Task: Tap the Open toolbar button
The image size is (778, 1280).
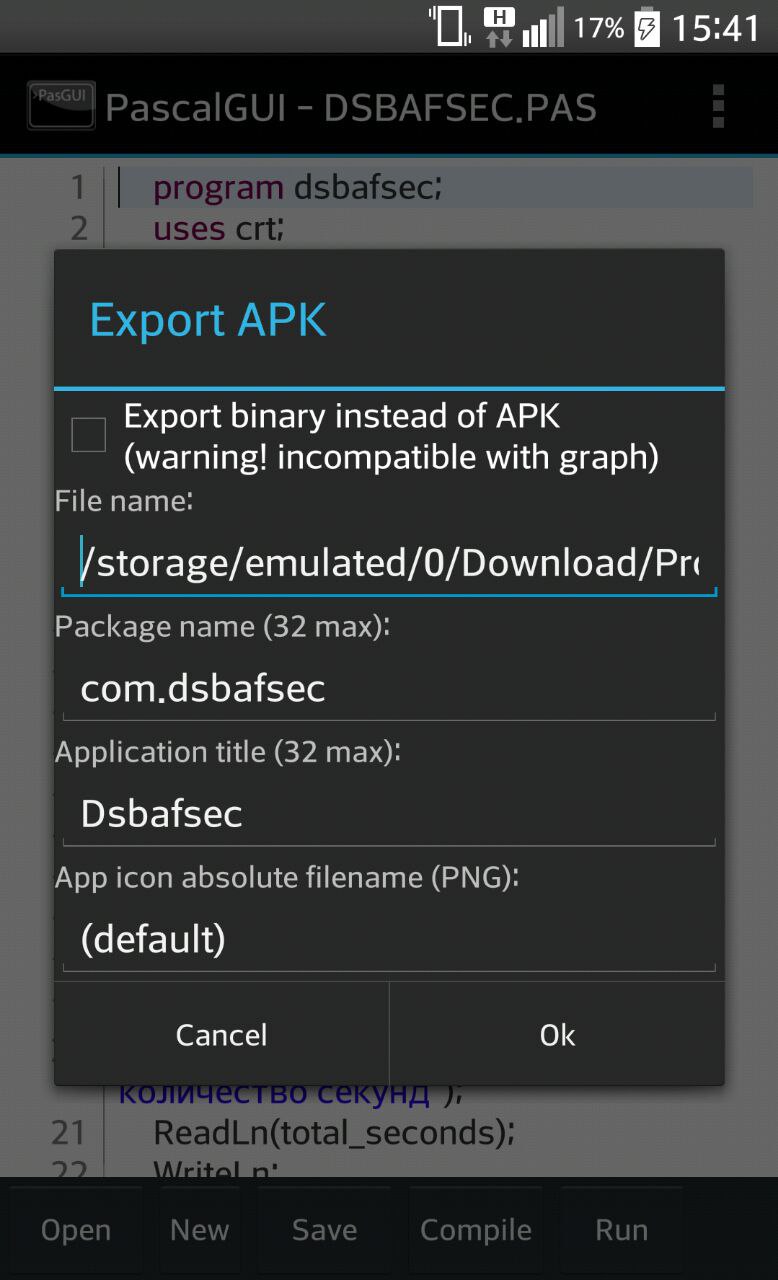Action: [76, 1230]
